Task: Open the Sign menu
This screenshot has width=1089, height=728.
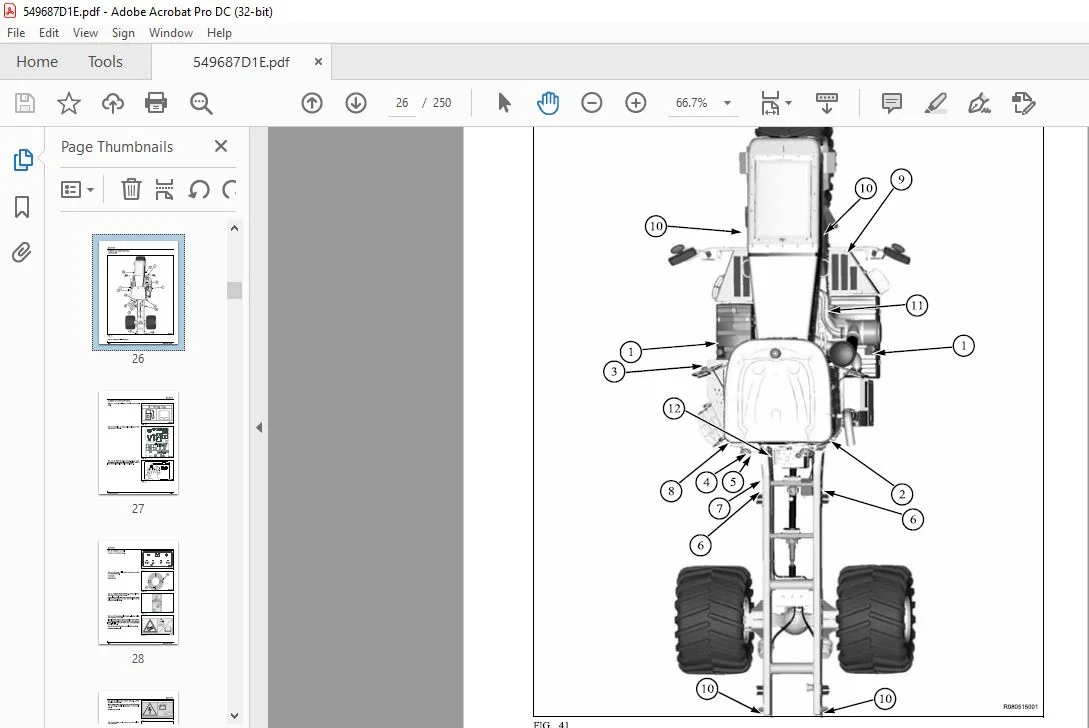Action: [123, 33]
